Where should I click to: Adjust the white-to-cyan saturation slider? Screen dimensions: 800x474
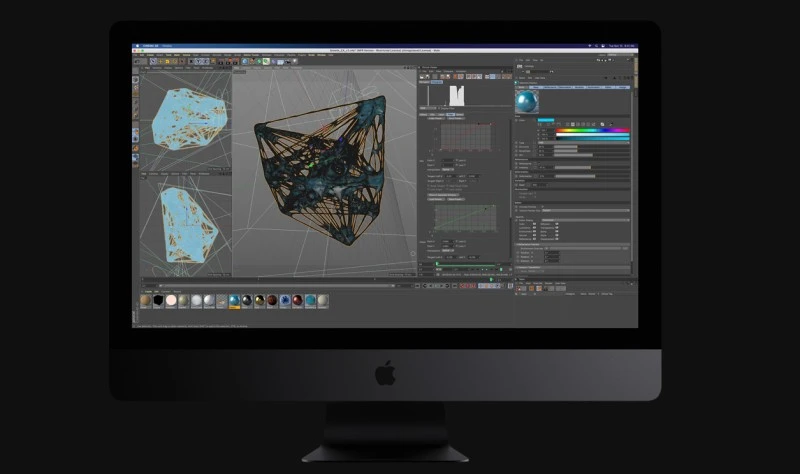click(x=592, y=135)
